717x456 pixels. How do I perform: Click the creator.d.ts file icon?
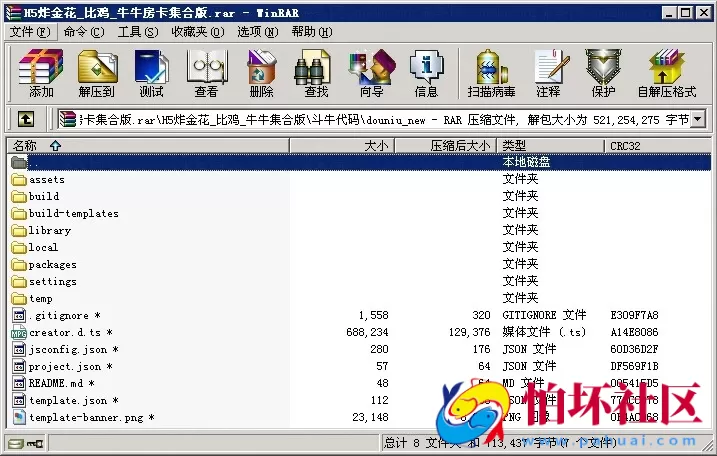[x=19, y=333]
